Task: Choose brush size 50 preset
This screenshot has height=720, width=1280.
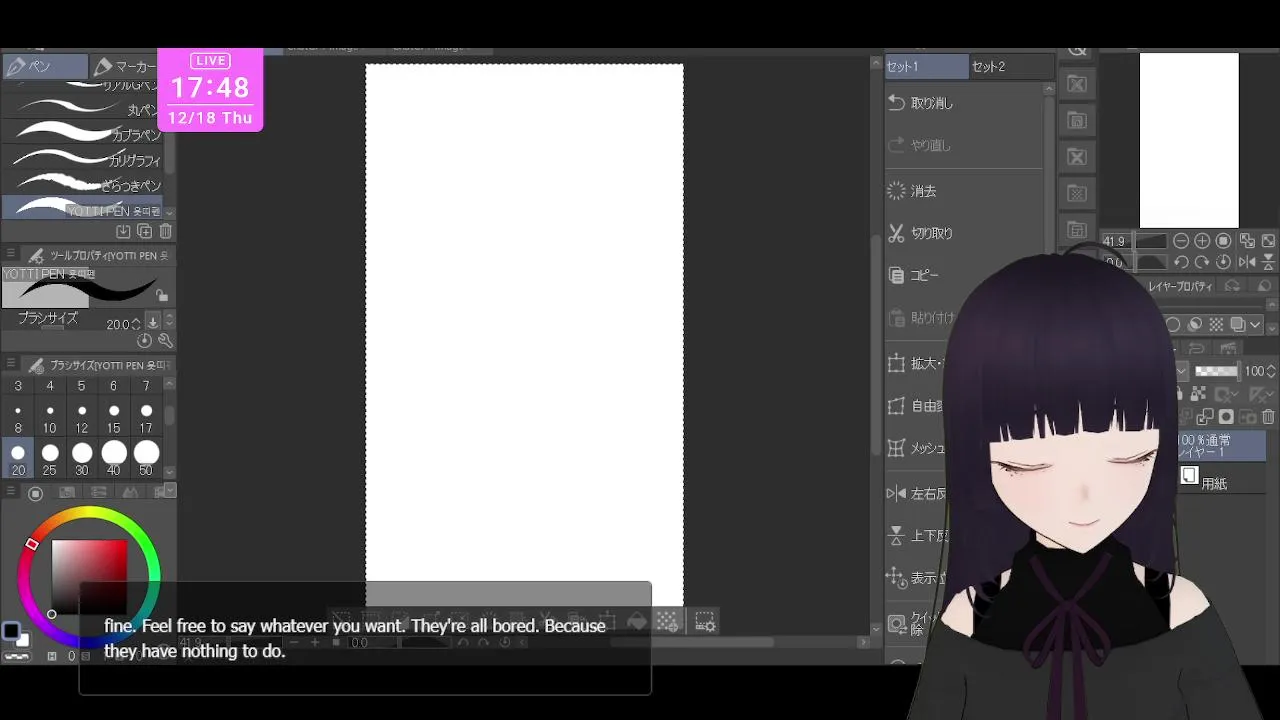Action: pos(146,459)
